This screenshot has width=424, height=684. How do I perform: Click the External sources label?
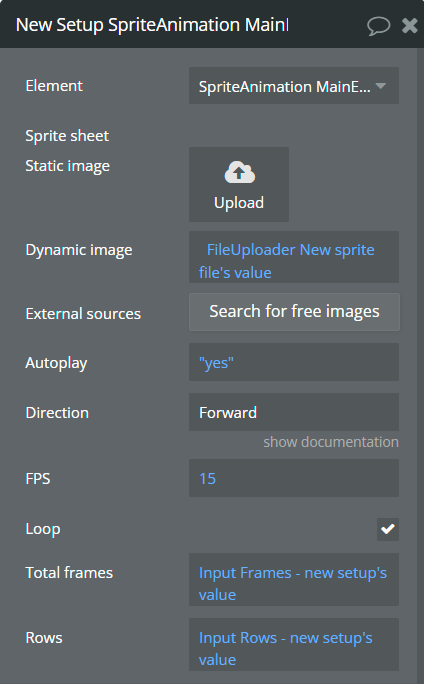coord(83,314)
